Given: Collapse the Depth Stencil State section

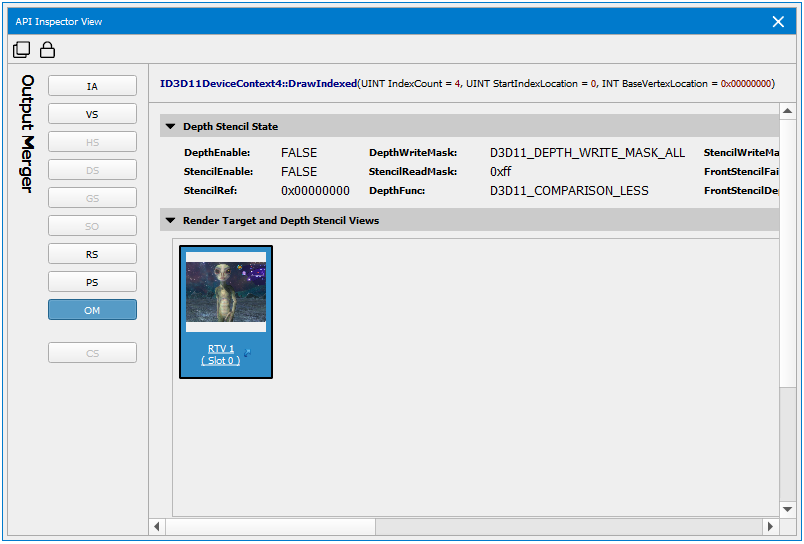Looking at the screenshot, I should click(170, 127).
